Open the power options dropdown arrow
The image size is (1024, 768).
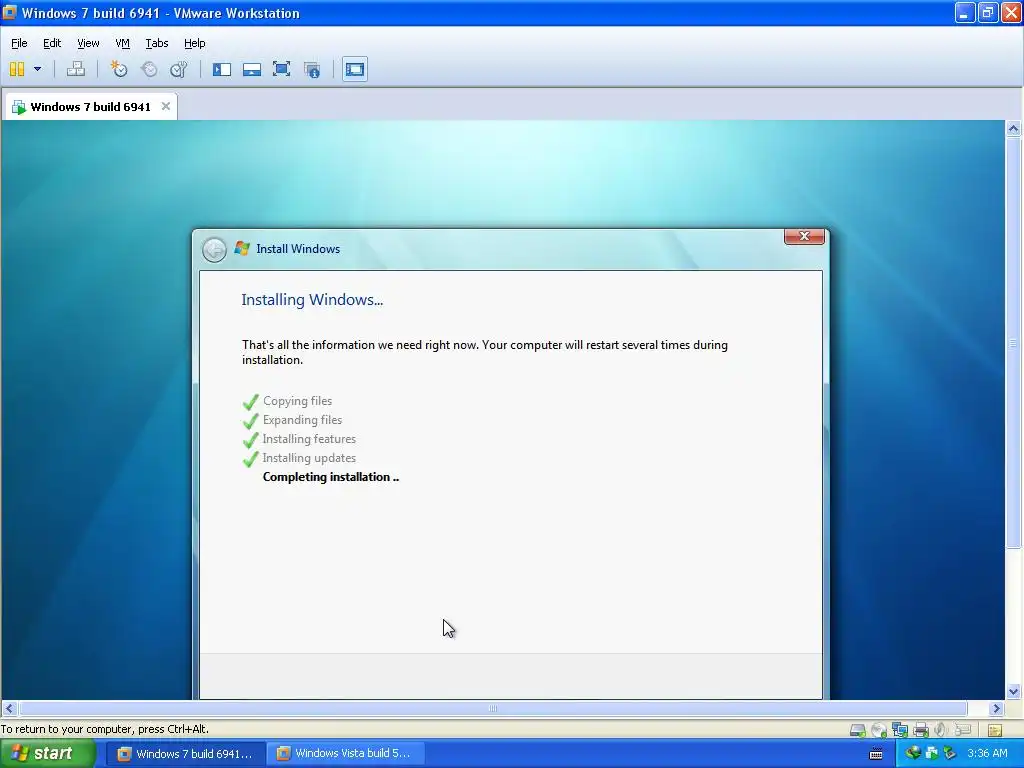point(37,69)
